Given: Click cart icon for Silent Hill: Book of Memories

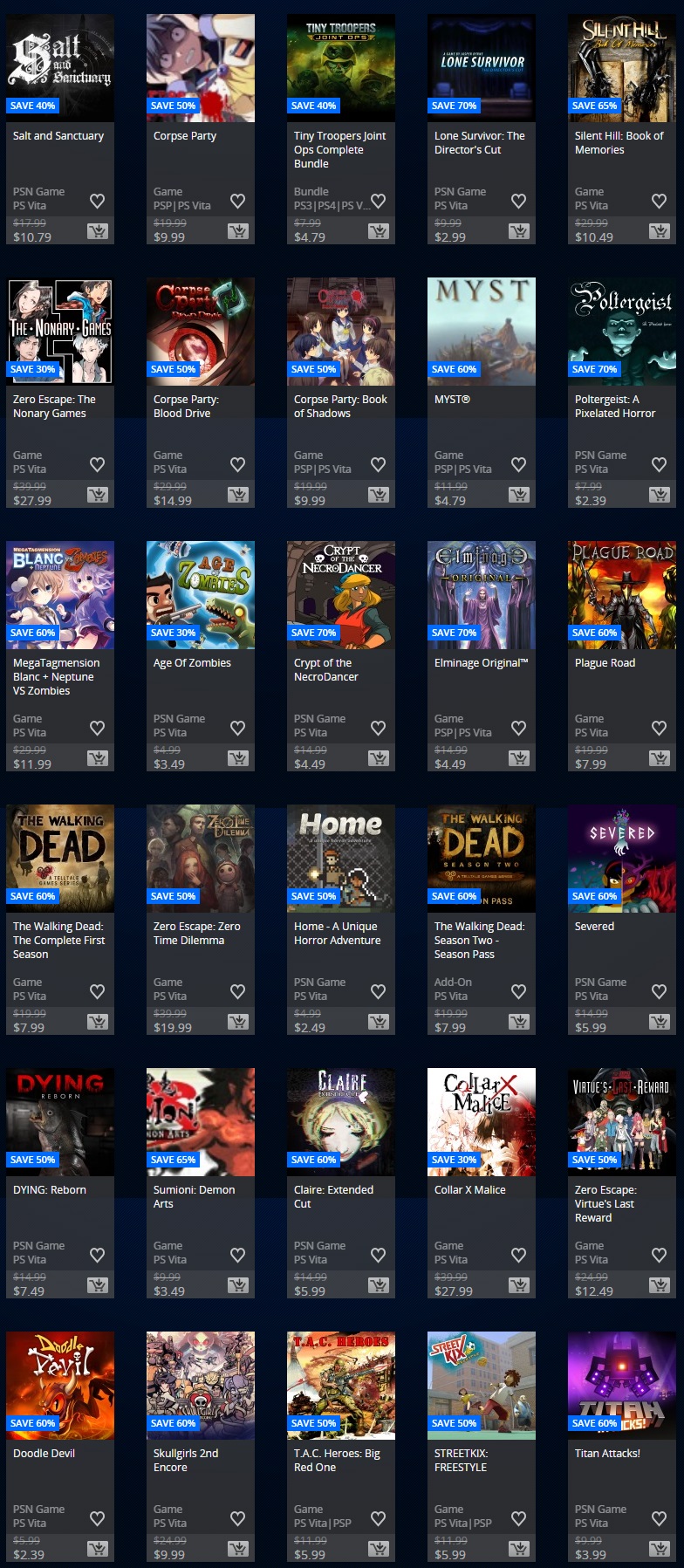Looking at the screenshot, I should pyautogui.click(x=660, y=231).
